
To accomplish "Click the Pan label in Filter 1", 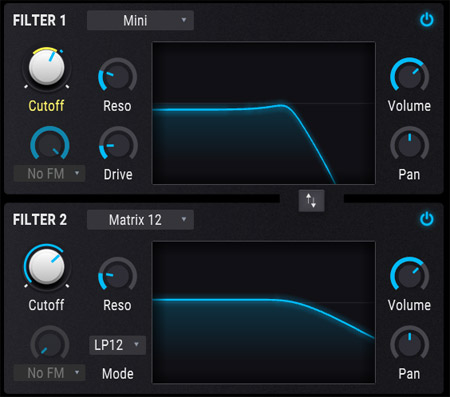I will [x=409, y=174].
